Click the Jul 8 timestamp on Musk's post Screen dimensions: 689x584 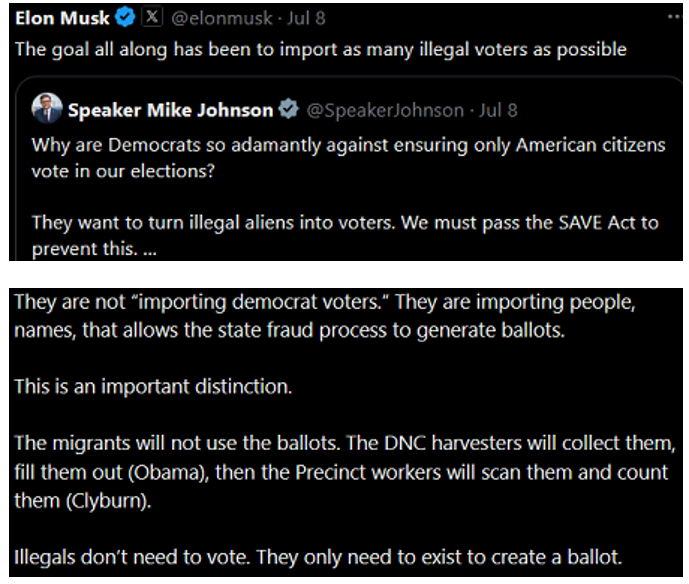(x=306, y=18)
